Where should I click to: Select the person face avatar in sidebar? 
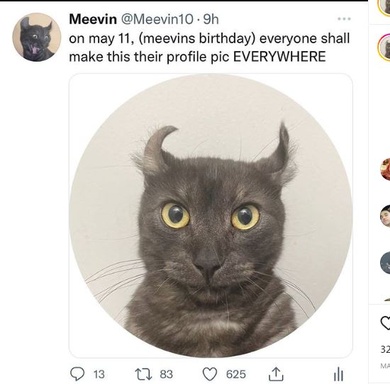pos(385,216)
